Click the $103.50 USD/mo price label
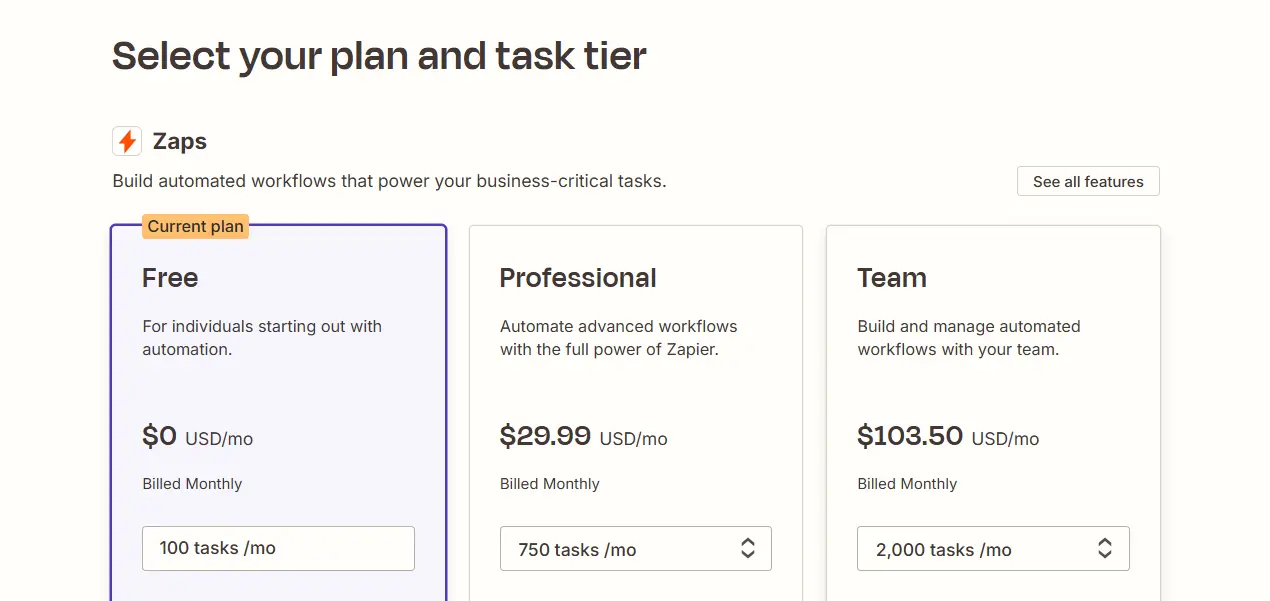The width and height of the screenshot is (1270, 601). coord(948,436)
